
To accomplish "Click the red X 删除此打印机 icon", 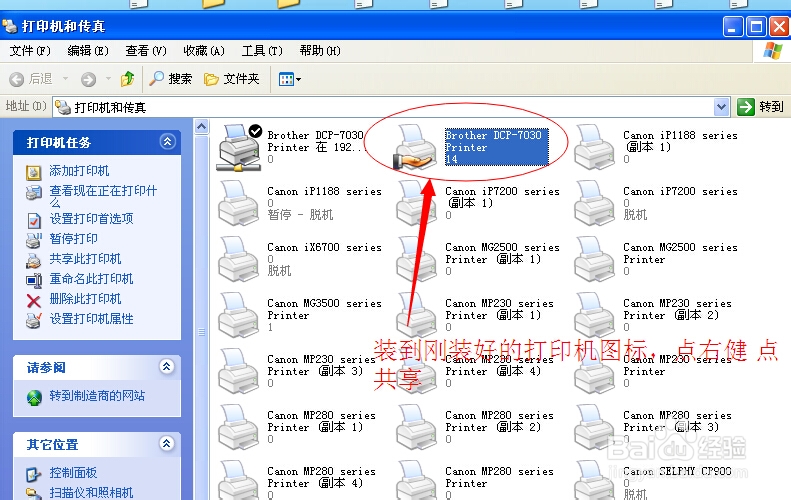I will 33,301.
